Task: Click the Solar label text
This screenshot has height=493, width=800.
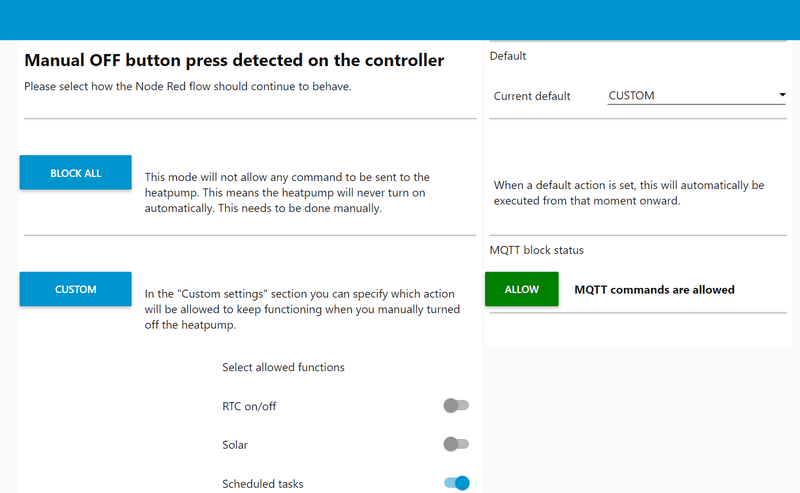Action: point(235,445)
